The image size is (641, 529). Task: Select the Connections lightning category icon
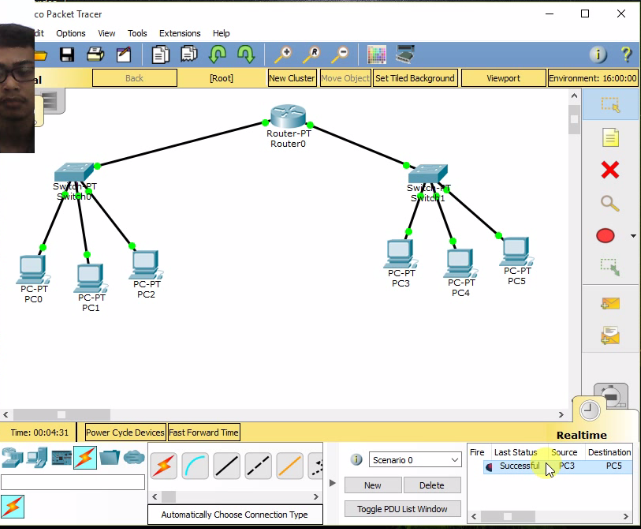coord(85,458)
